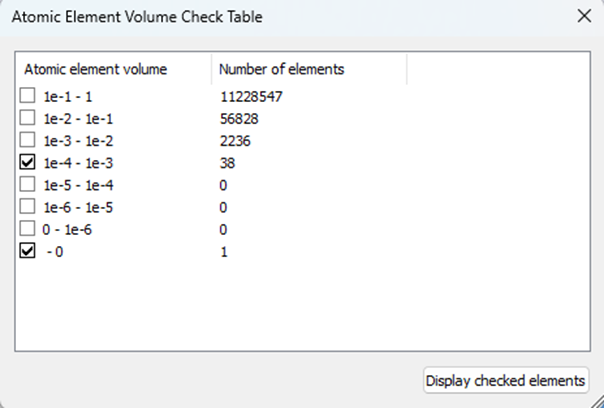This screenshot has width=604, height=408.
Task: Check the 1e-2 - 1e-1 volume checkbox
Action: point(27,118)
